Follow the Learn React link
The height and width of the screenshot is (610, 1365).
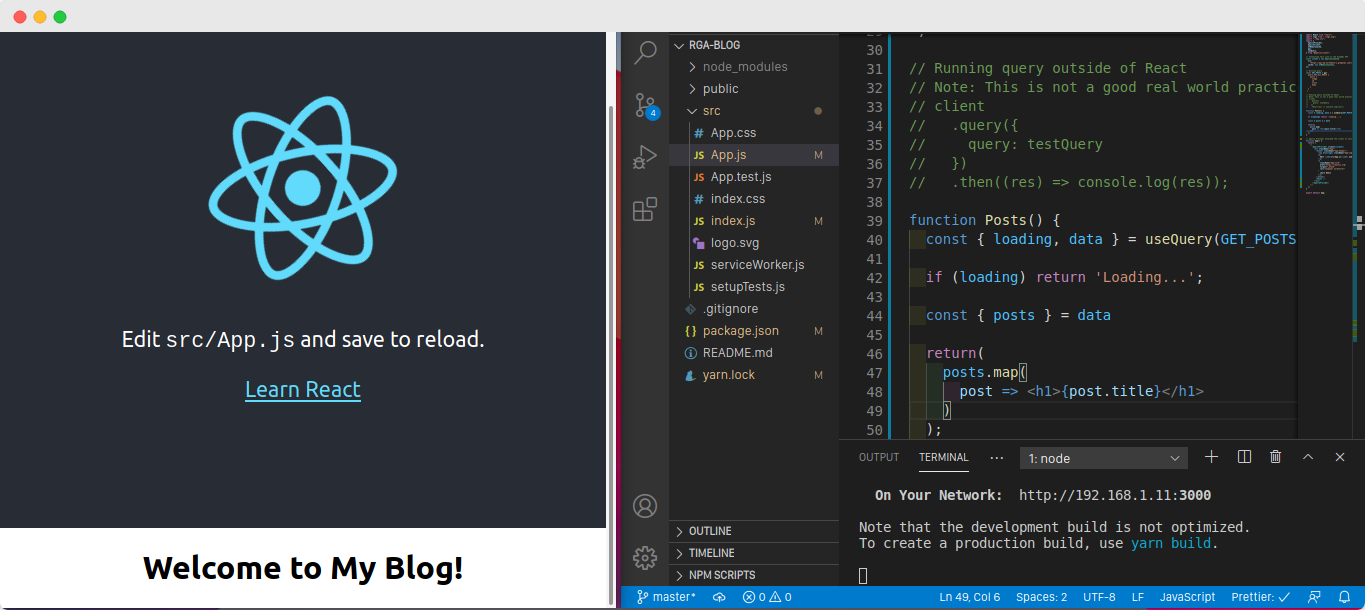click(303, 390)
